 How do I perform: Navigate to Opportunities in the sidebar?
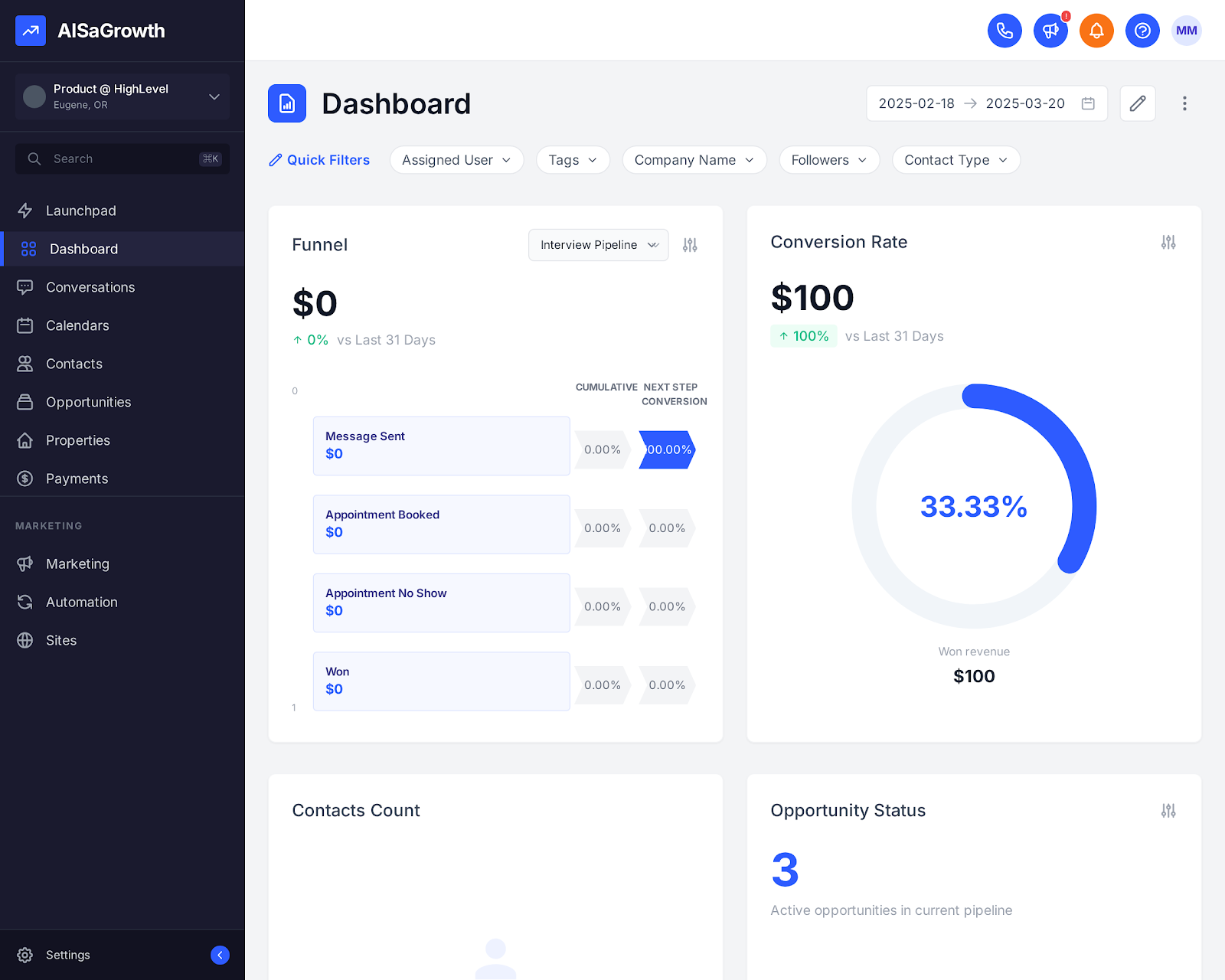click(x=88, y=402)
